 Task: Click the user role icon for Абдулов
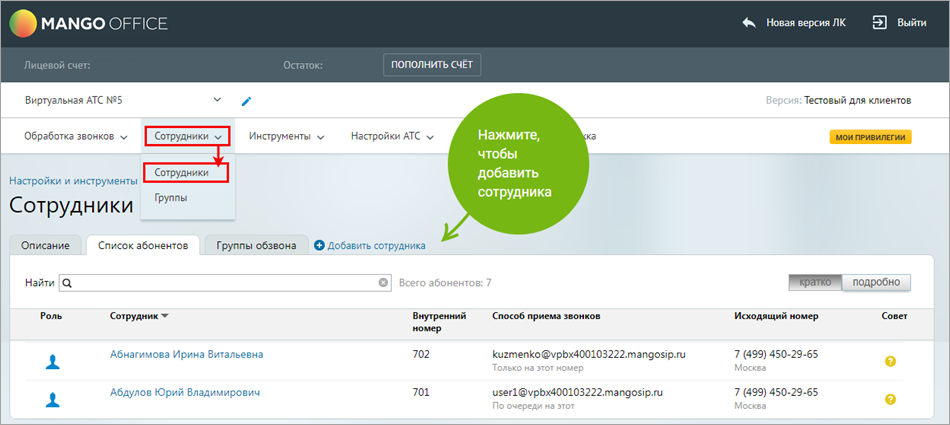[53, 399]
